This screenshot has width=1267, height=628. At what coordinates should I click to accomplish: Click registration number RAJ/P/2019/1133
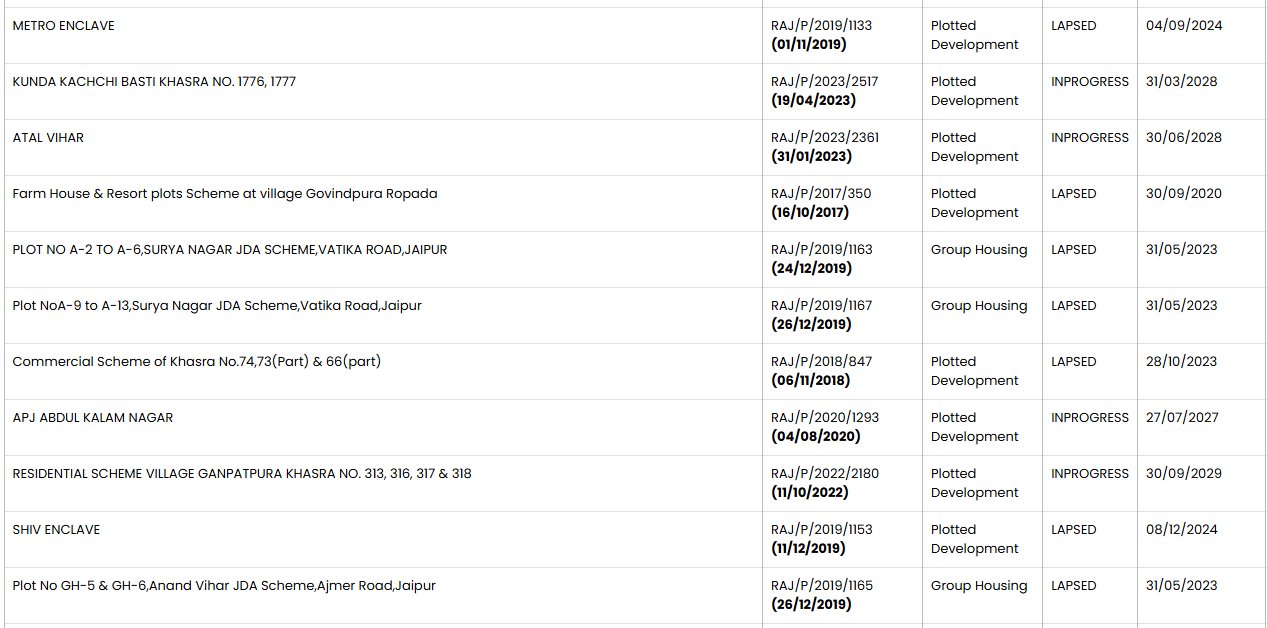pos(821,26)
